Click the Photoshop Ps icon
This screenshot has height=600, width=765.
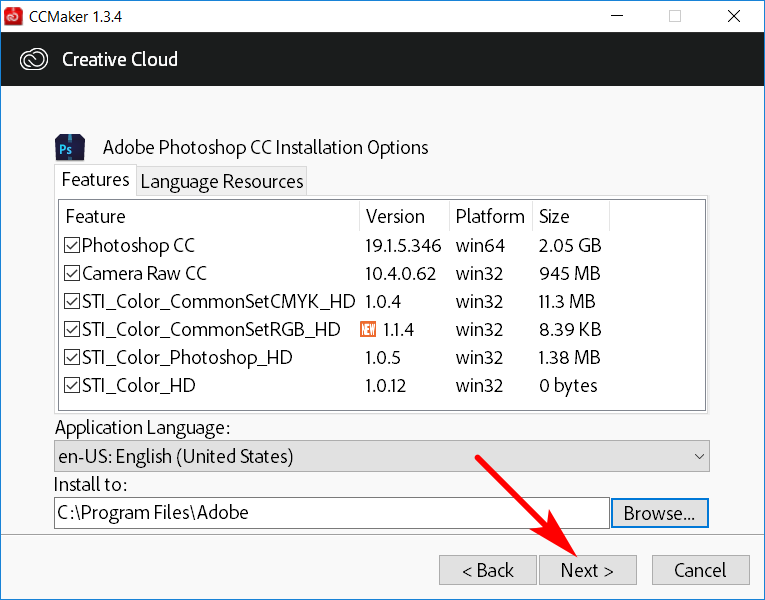point(70,147)
